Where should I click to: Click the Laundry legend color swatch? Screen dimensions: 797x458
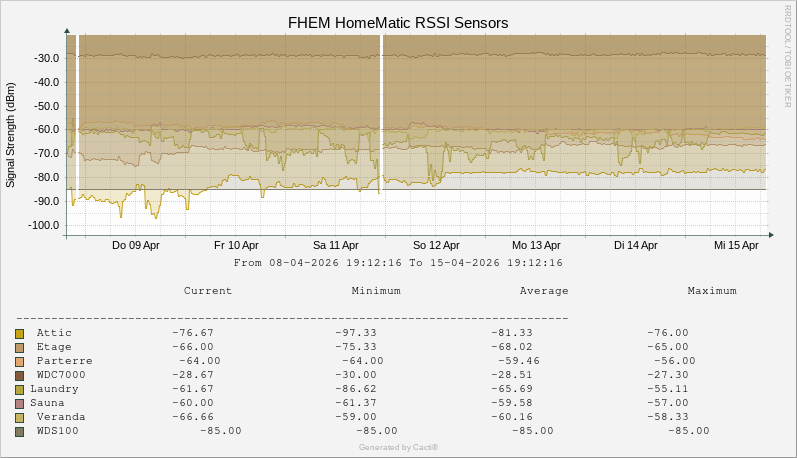coord(19,389)
